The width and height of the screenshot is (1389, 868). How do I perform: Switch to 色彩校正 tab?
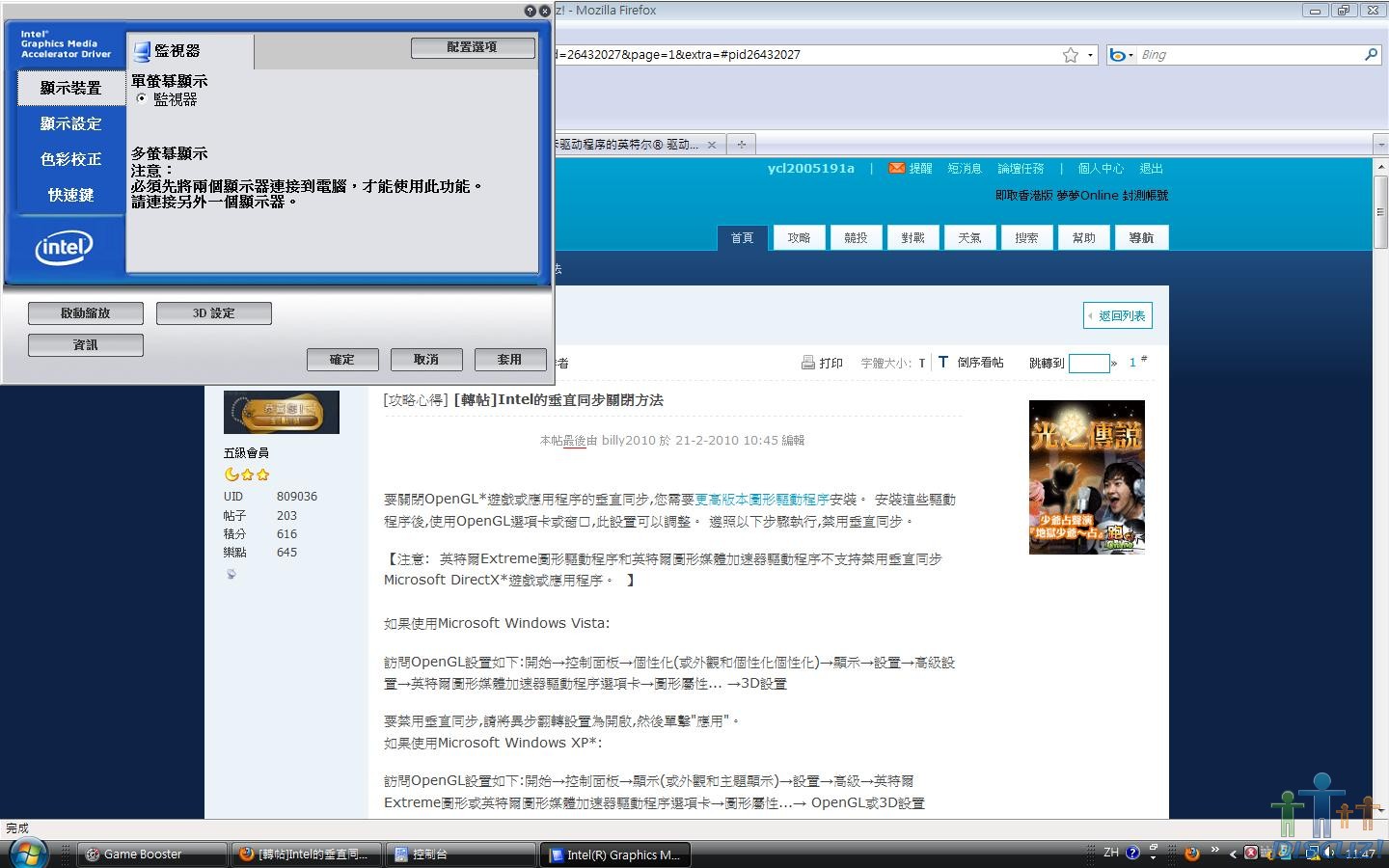[70, 159]
